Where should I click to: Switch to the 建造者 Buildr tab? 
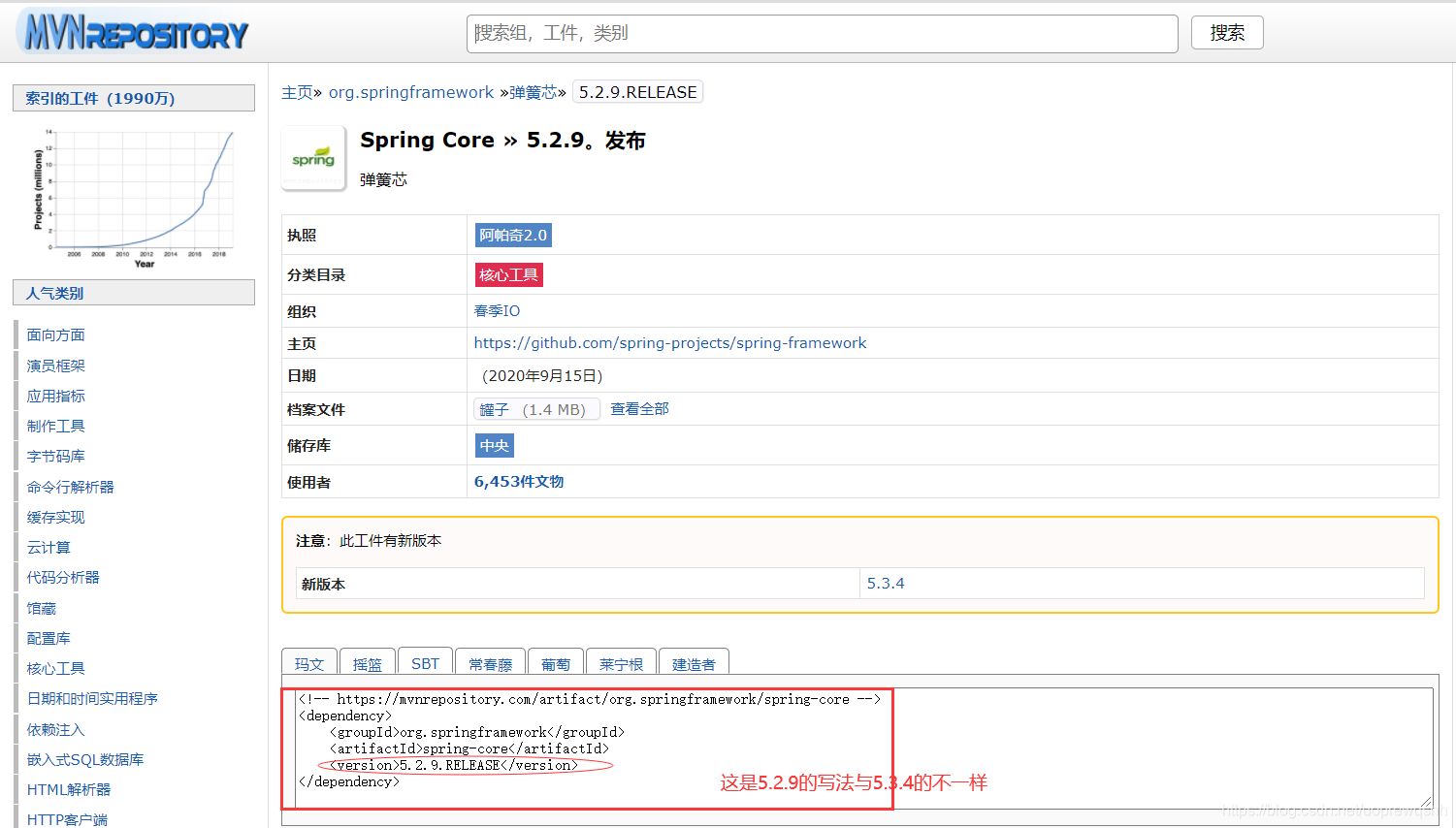pos(694,663)
